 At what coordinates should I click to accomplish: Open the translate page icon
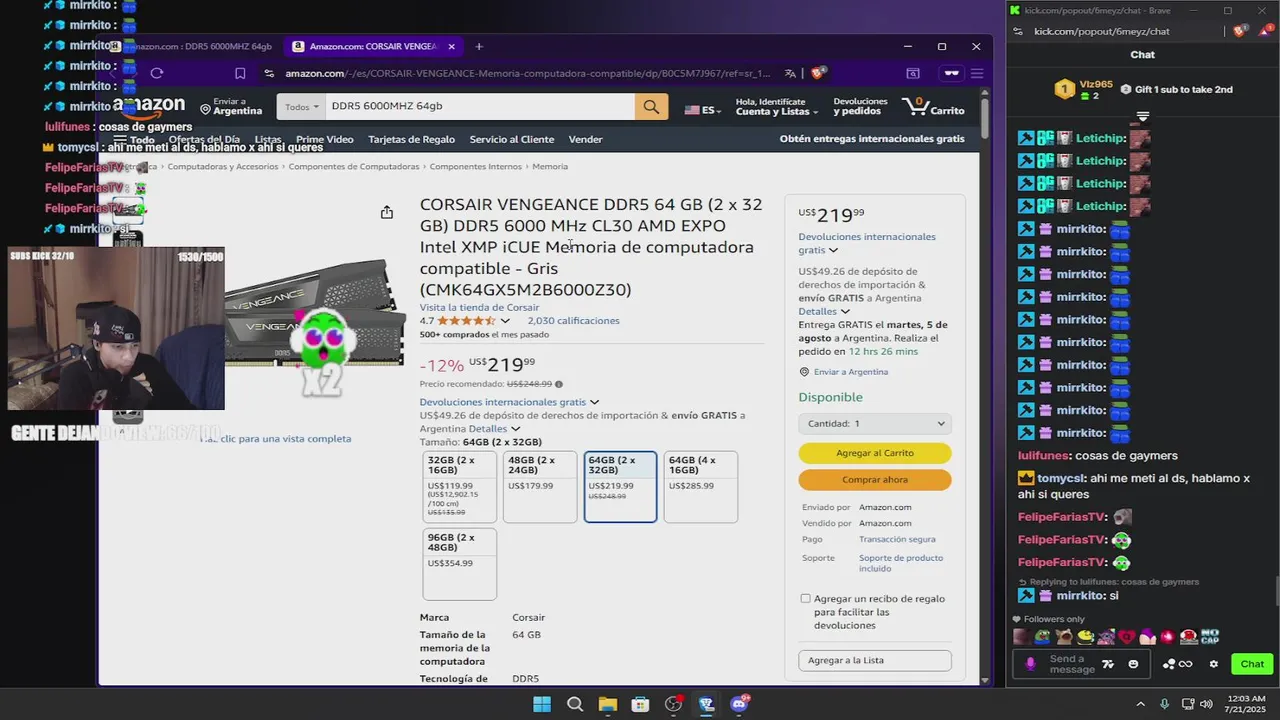tap(790, 73)
